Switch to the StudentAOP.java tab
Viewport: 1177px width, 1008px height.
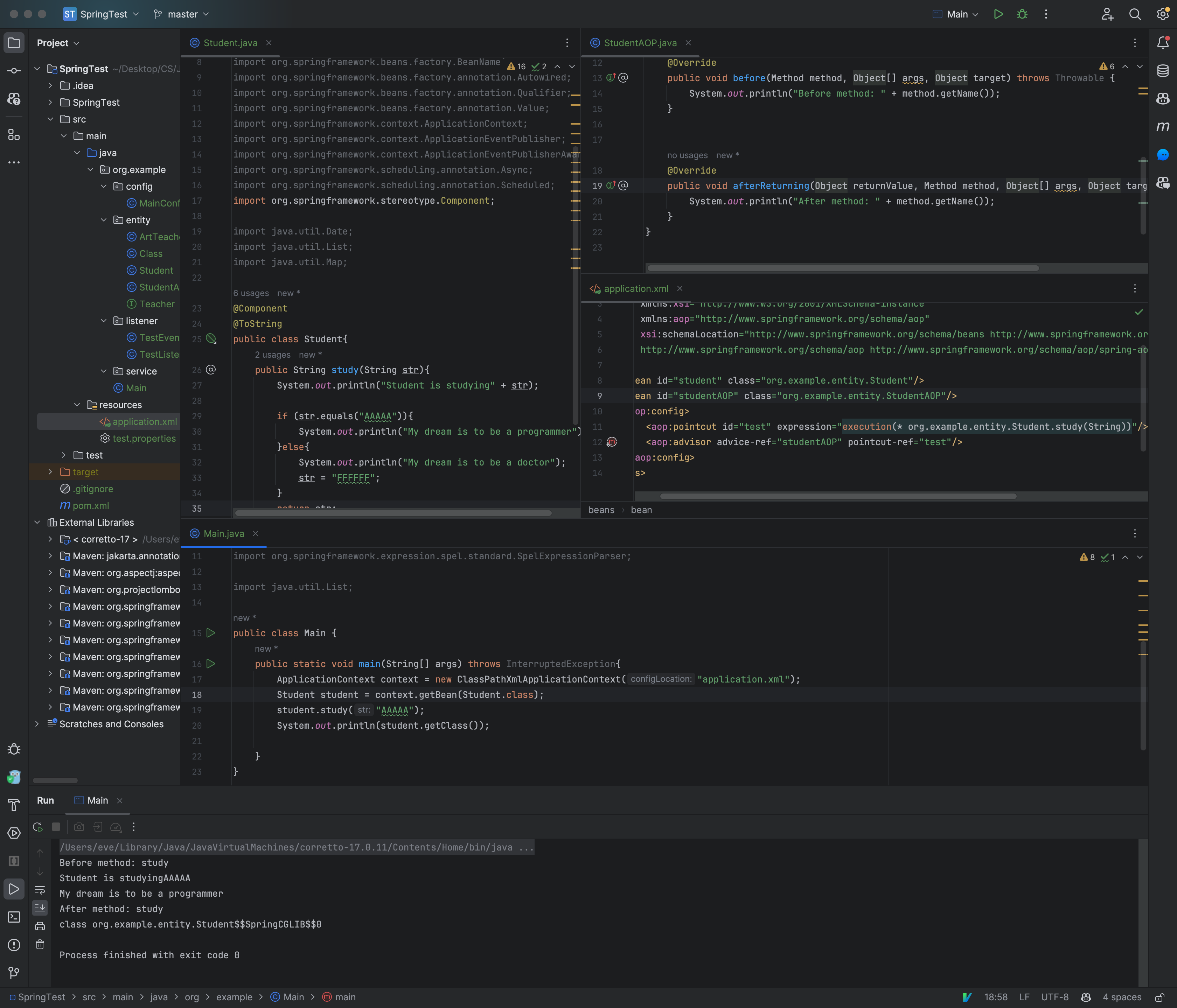pos(639,43)
